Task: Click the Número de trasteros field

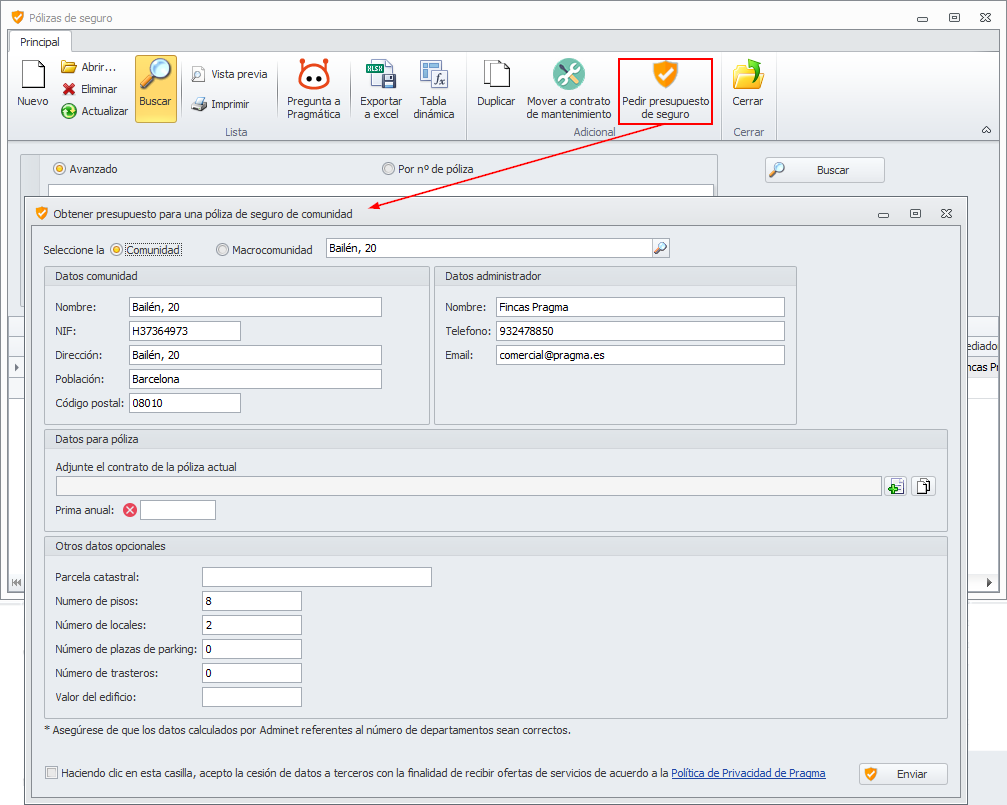Action: (x=252, y=673)
